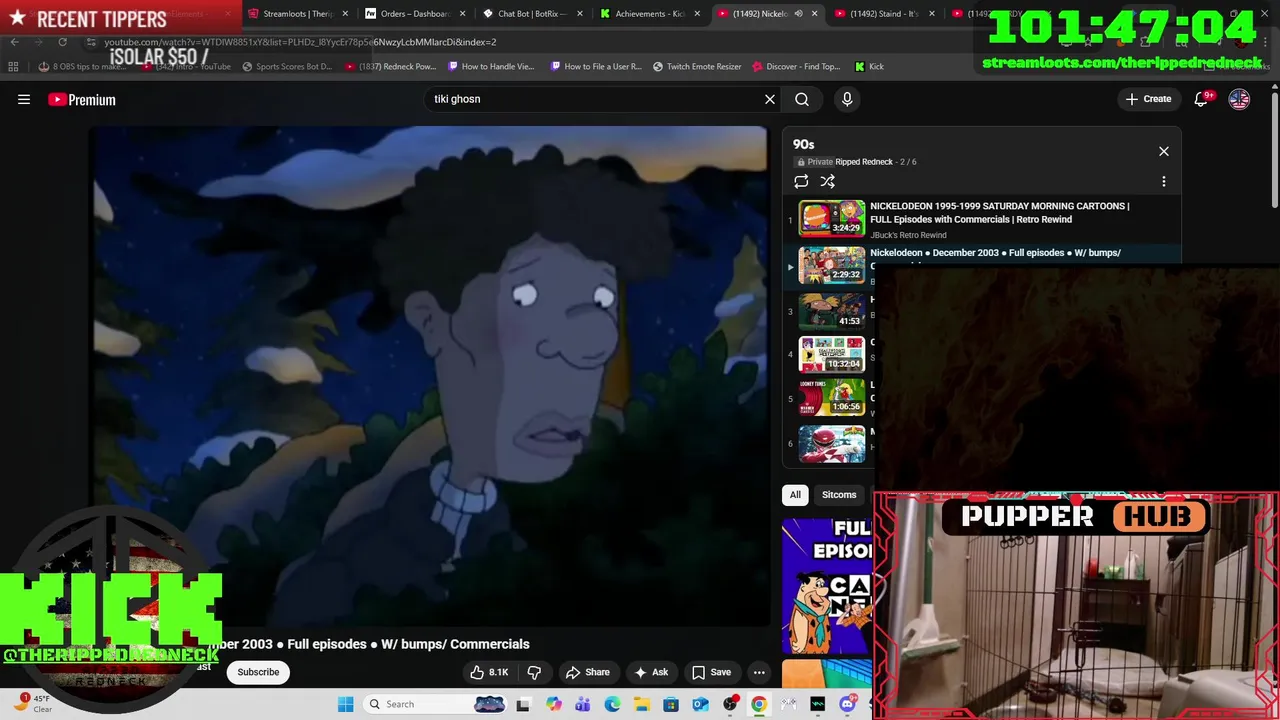Viewport: 1280px width, 720px height.
Task: Start voice search with microphone
Action: (847, 99)
